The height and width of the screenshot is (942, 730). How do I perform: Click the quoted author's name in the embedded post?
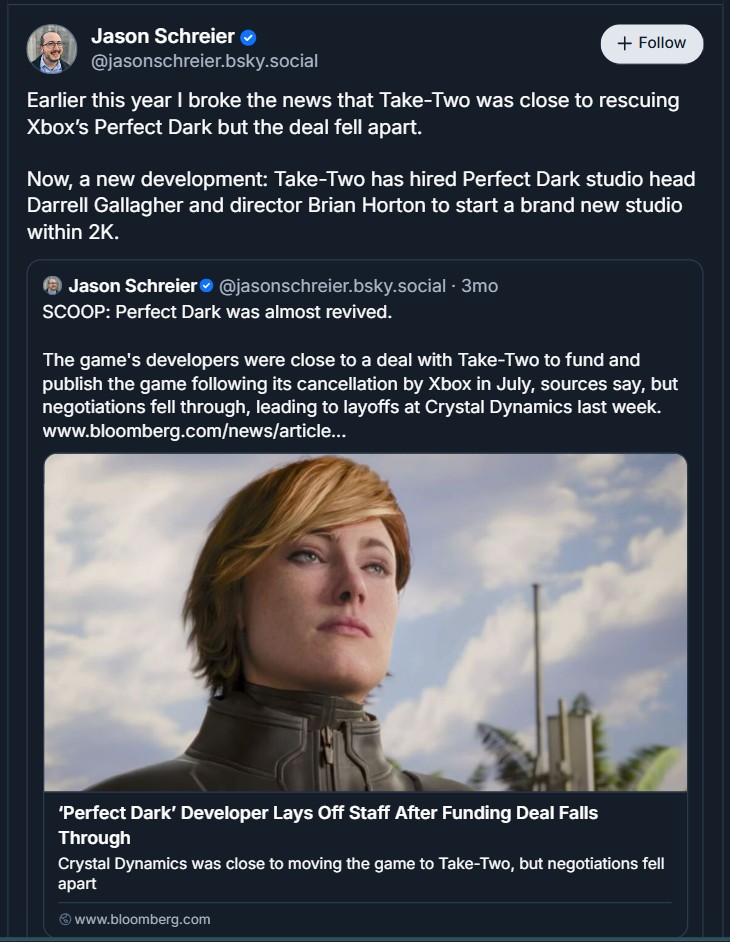(133, 284)
